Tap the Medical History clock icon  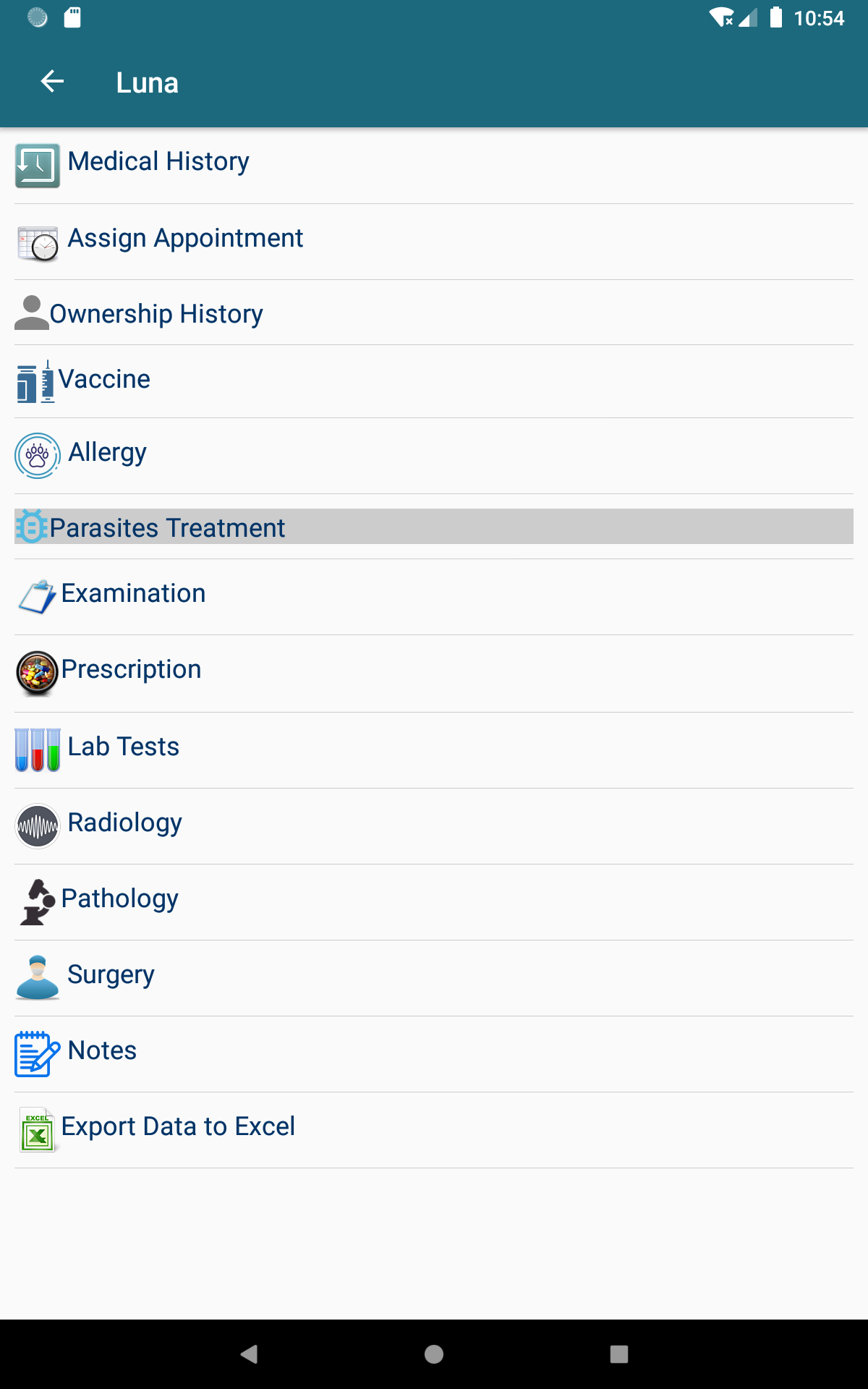38,166
